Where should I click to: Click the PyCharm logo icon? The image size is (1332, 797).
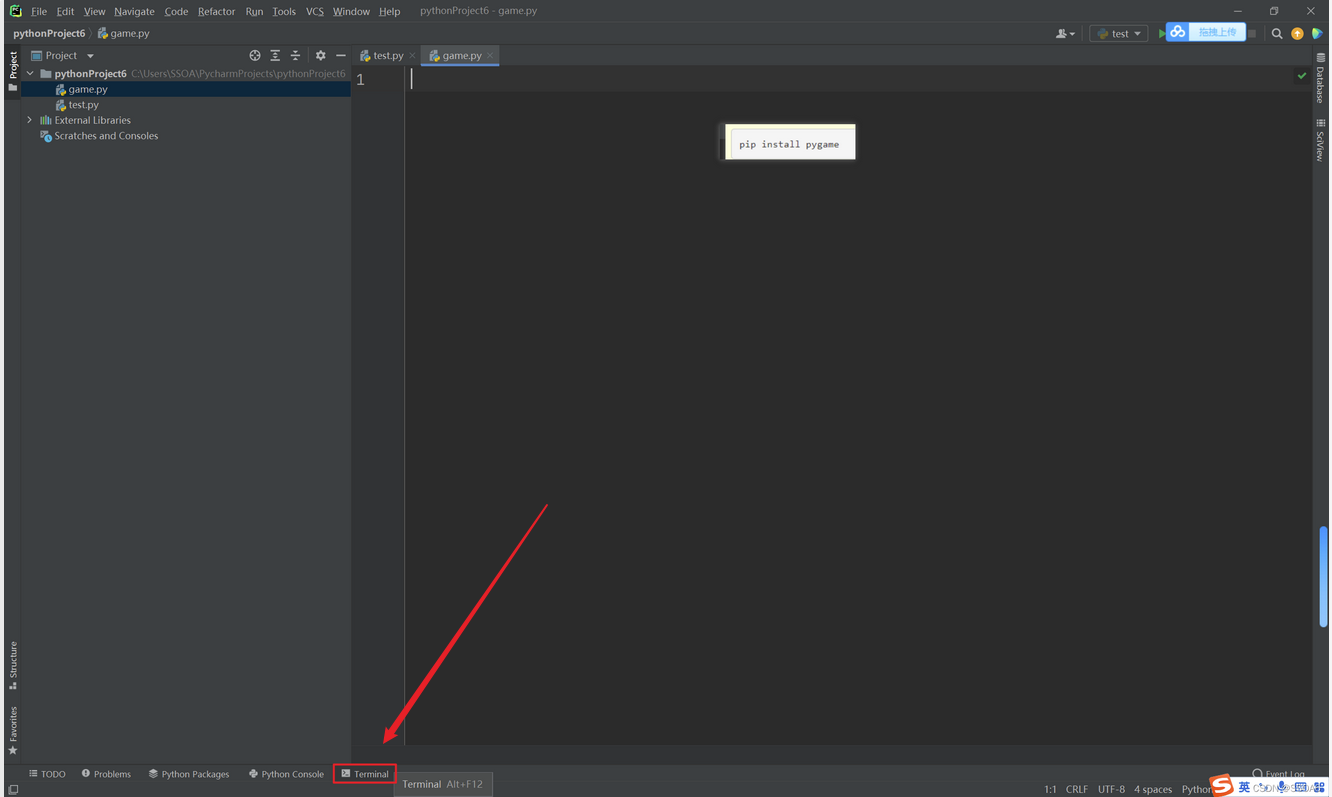click(15, 11)
